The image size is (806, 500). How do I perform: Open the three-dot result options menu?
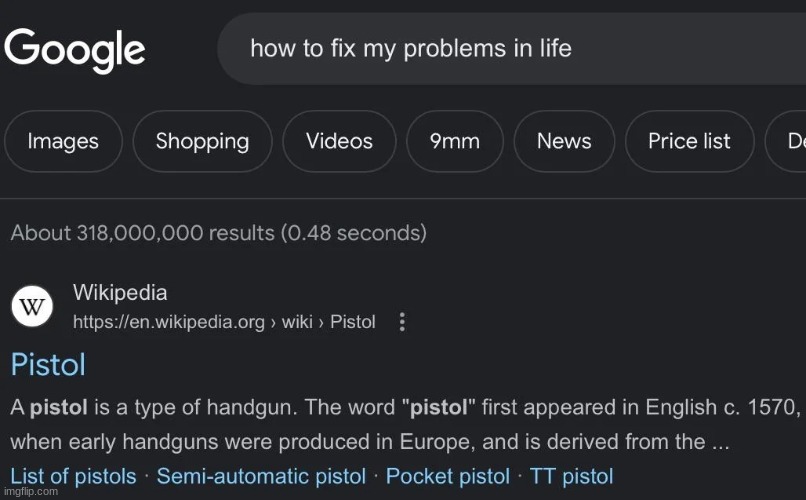click(402, 322)
